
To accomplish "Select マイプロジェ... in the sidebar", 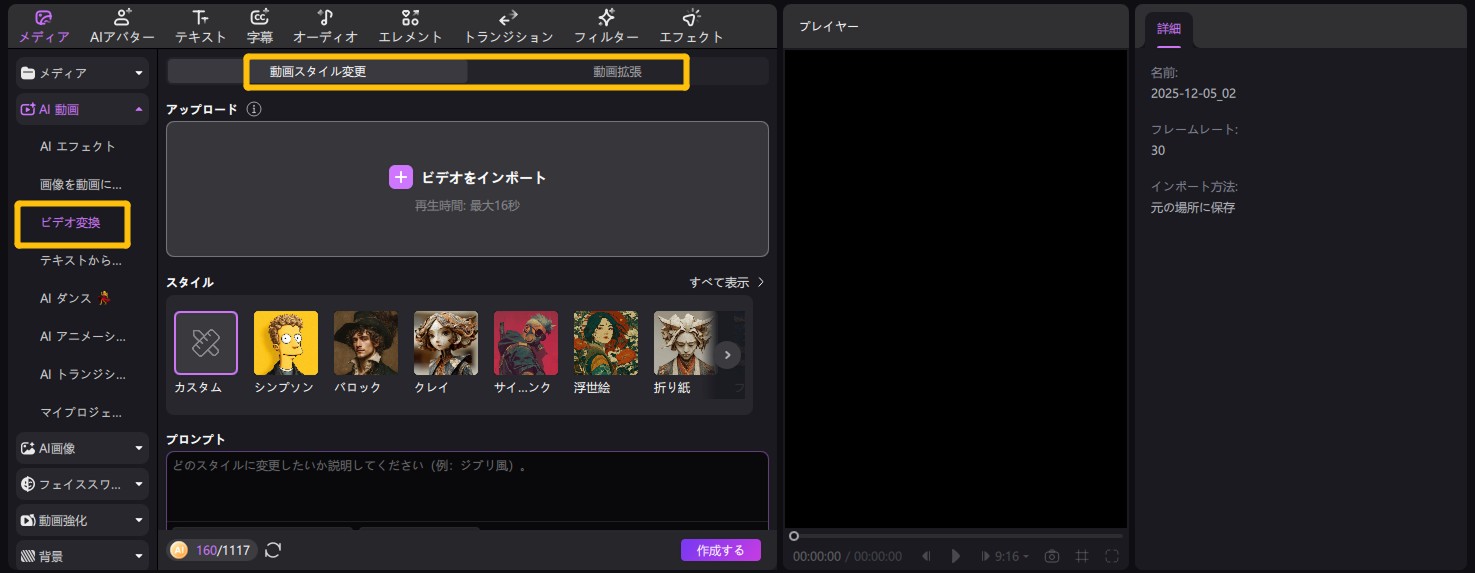I will [x=81, y=413].
